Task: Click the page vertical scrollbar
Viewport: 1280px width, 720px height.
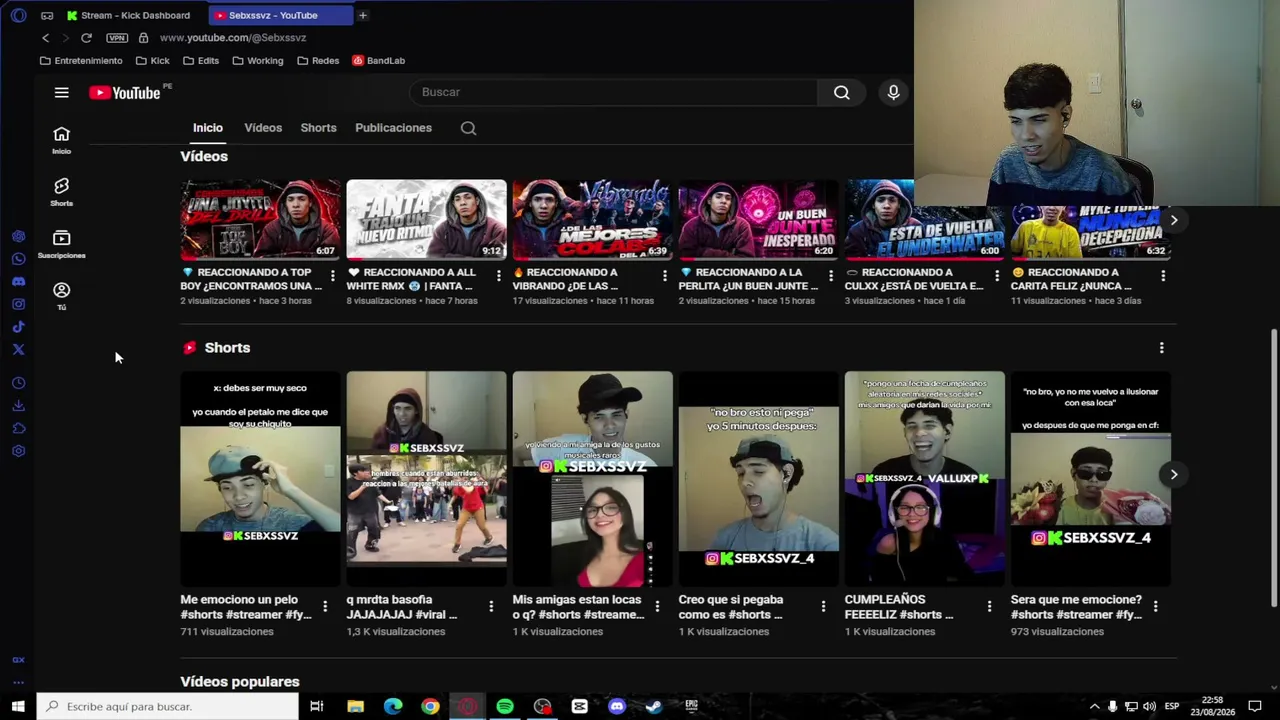Action: pyautogui.click(x=1274, y=466)
